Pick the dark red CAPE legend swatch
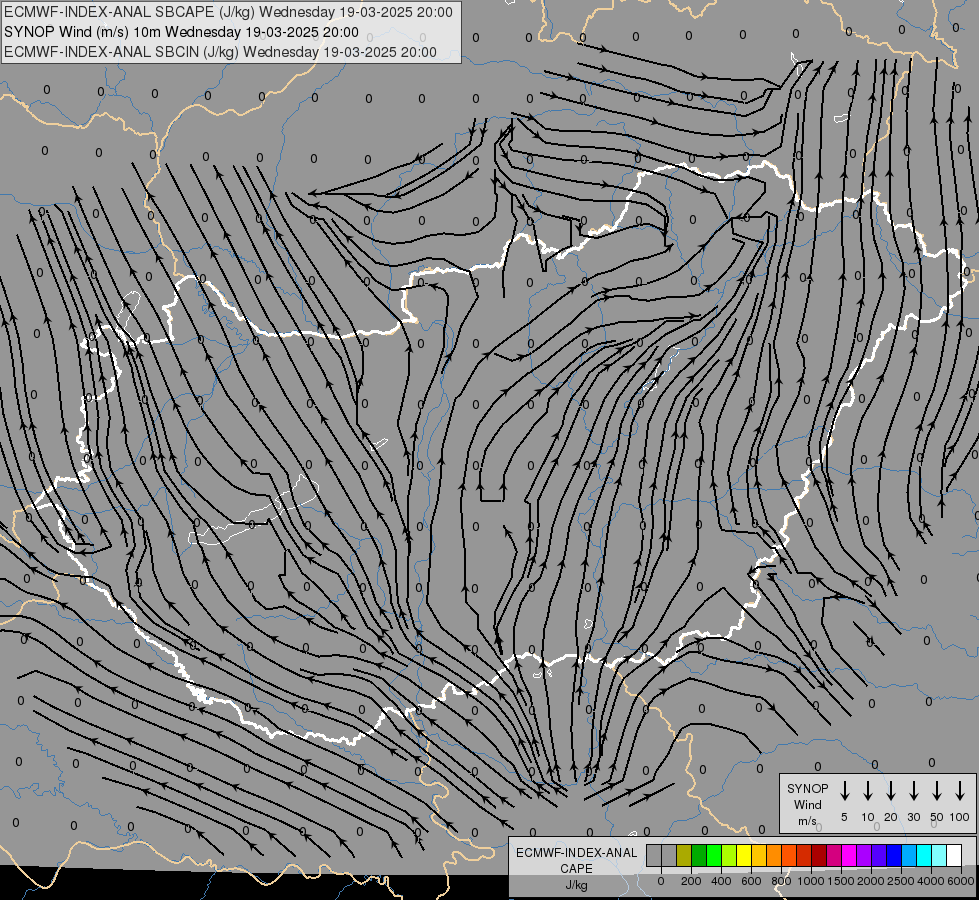The height and width of the screenshot is (900, 979). (820, 855)
